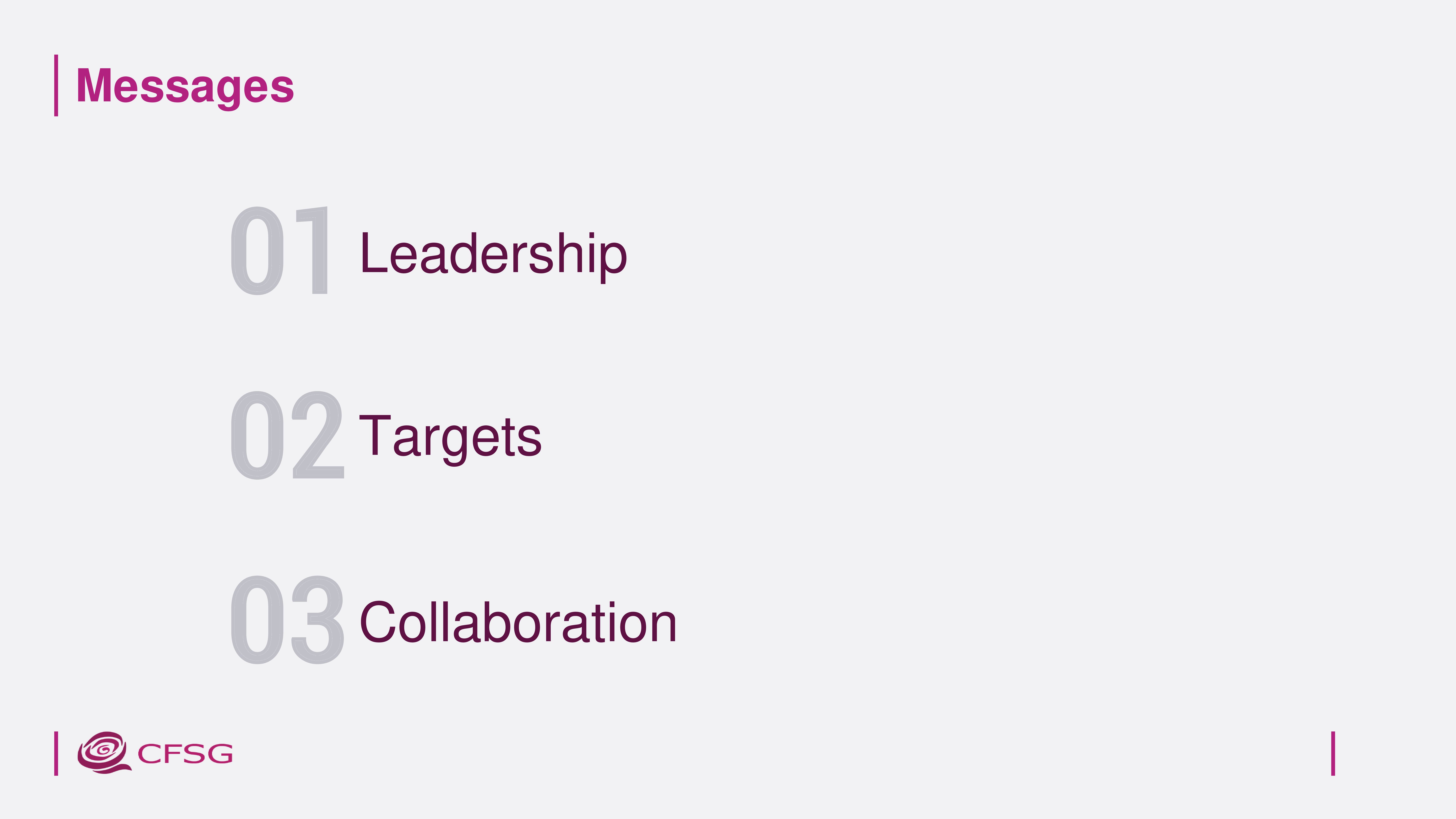Select the magenta bar left of the rose logo
The width and height of the screenshot is (1456, 819).
click(x=56, y=753)
